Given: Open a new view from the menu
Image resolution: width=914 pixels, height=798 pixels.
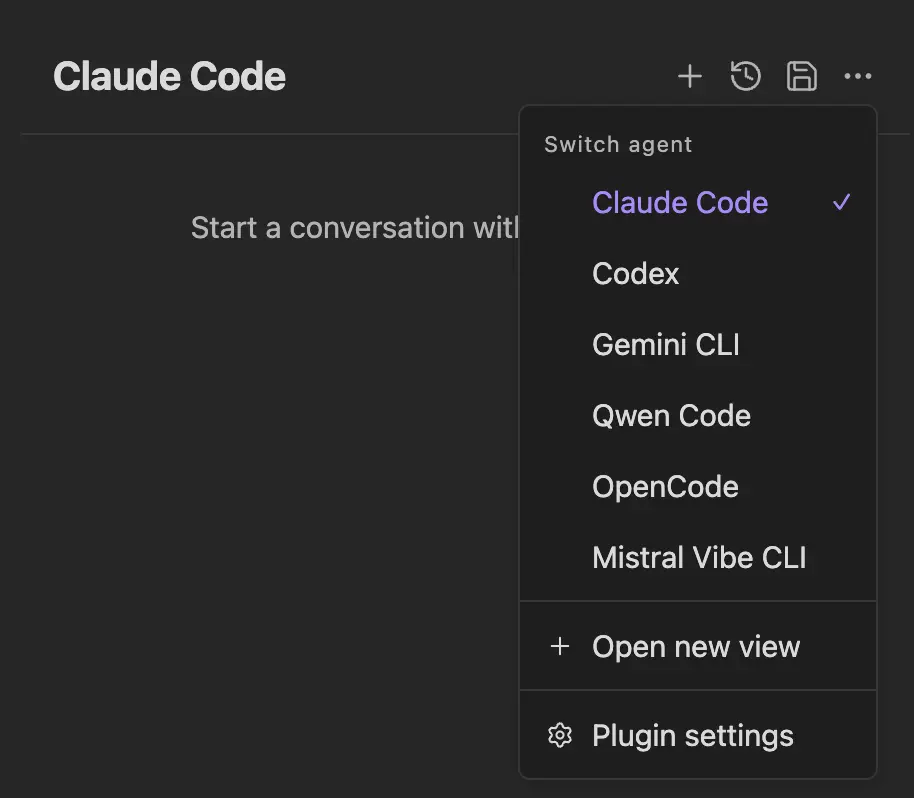Looking at the screenshot, I should tap(696, 646).
